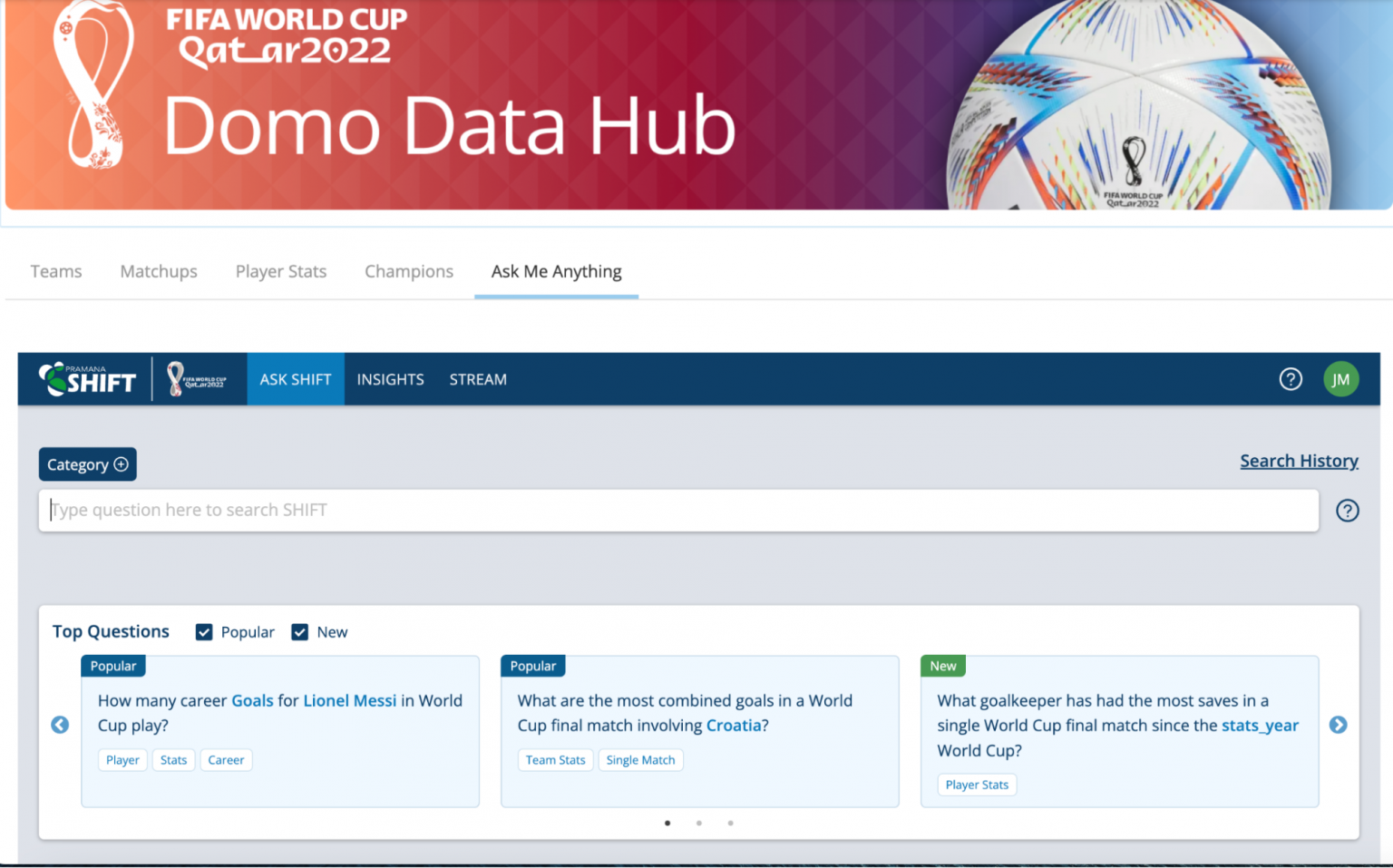Viewport: 1393px width, 868px height.
Task: Switch to the Champions tab
Action: (x=409, y=271)
